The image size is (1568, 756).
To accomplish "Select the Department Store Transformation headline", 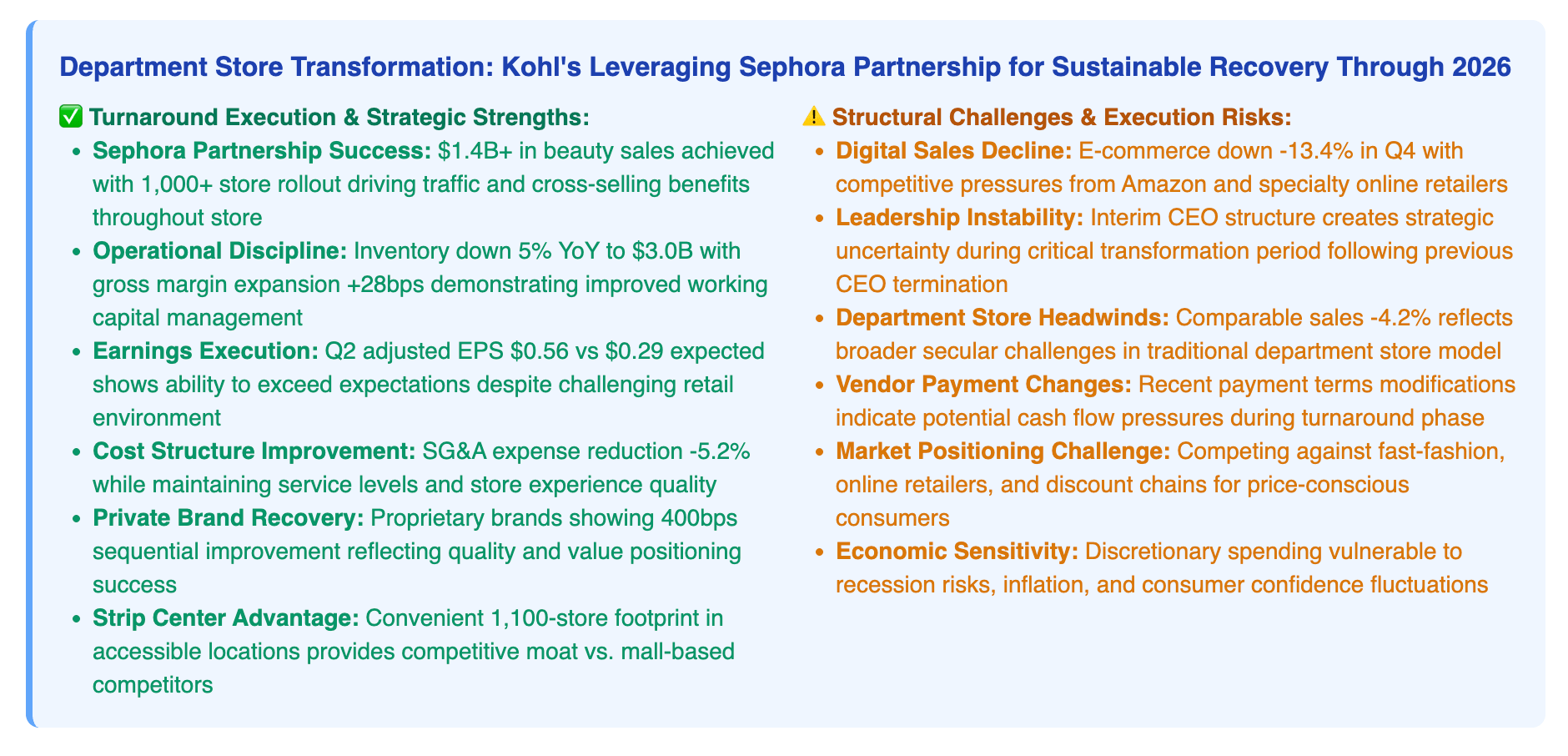I will (x=786, y=68).
